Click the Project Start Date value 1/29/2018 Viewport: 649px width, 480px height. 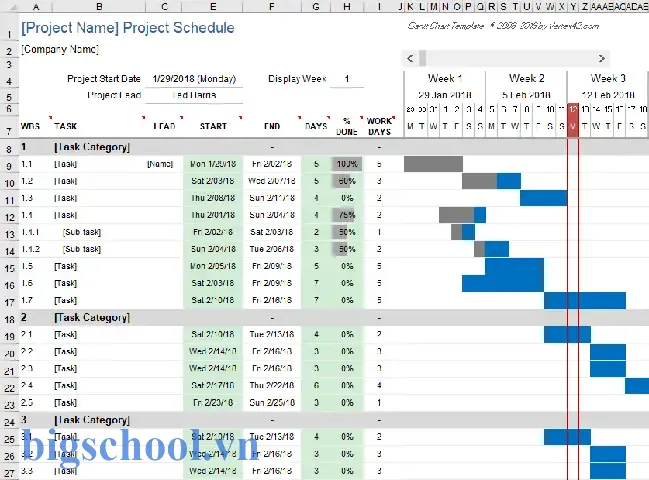tap(194, 79)
